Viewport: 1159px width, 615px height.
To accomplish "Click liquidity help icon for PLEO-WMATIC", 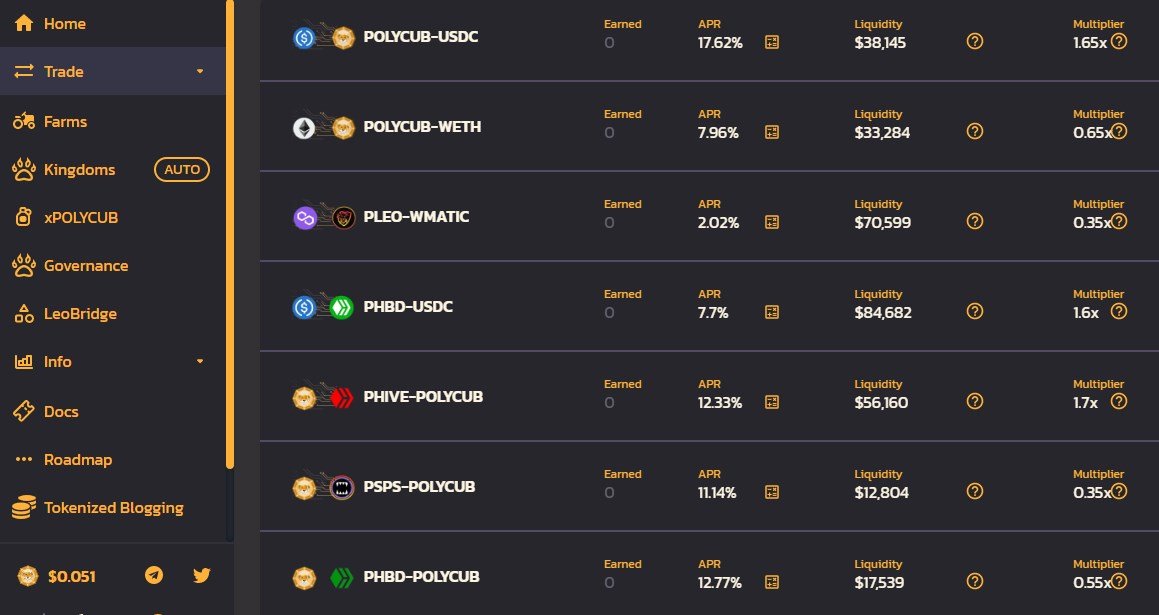I will point(975,221).
